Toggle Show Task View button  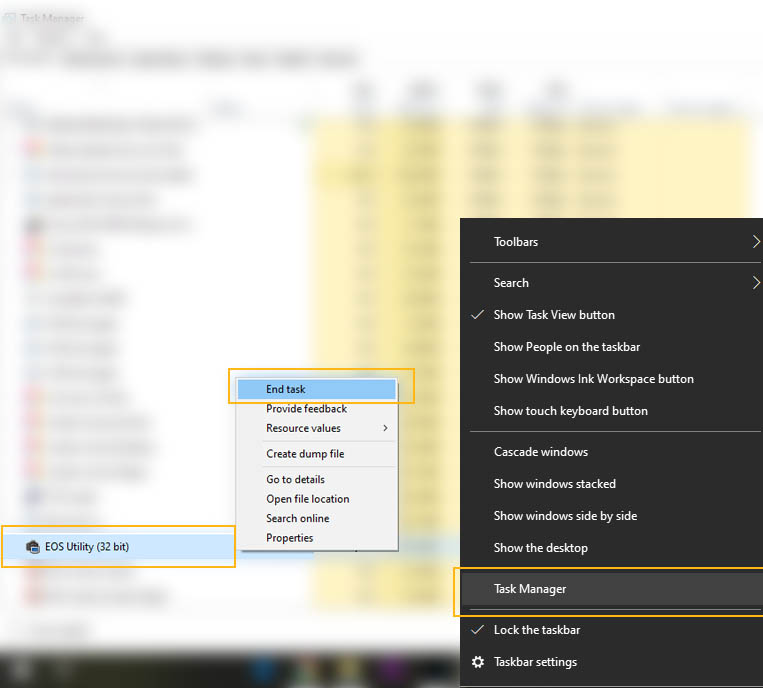[x=612, y=315]
